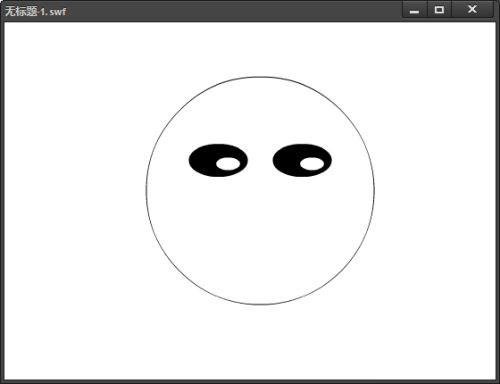
Task: Click the topmost point of face outline
Action: click(260, 77)
